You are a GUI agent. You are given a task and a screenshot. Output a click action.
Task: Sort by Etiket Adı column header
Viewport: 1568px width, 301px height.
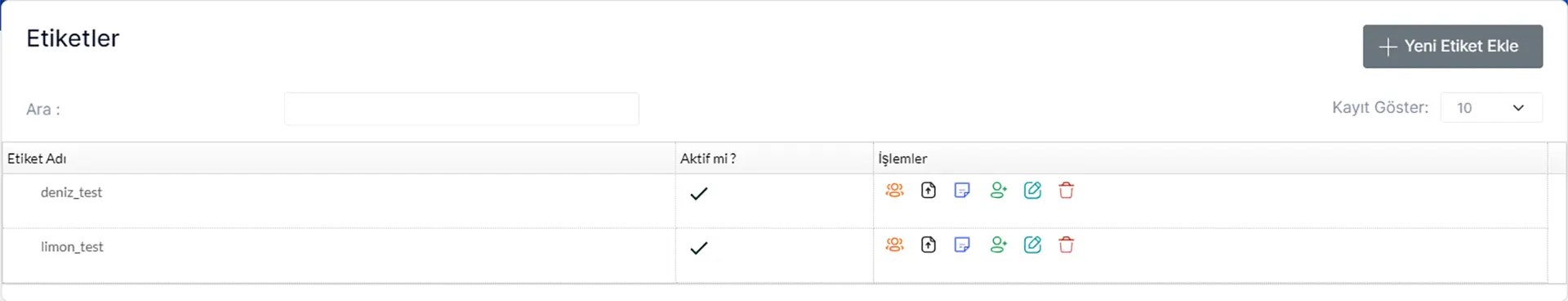coord(37,159)
